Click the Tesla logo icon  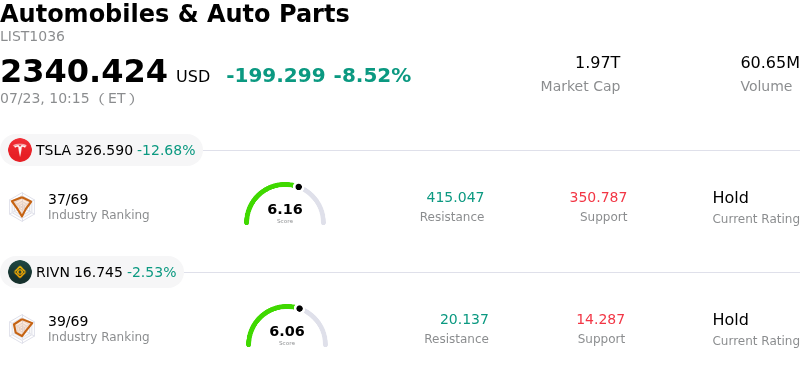(x=20, y=150)
